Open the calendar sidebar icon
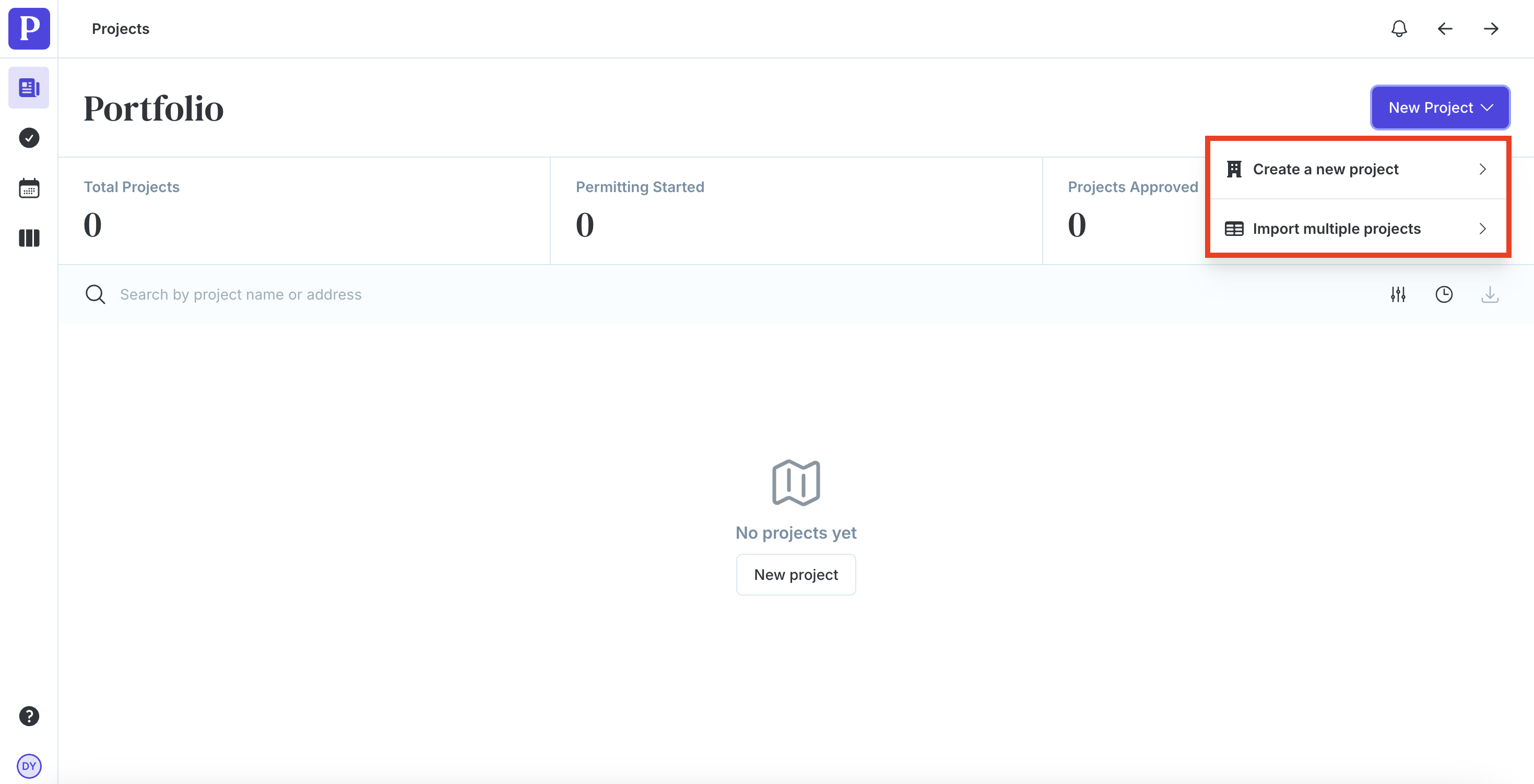 pos(29,188)
